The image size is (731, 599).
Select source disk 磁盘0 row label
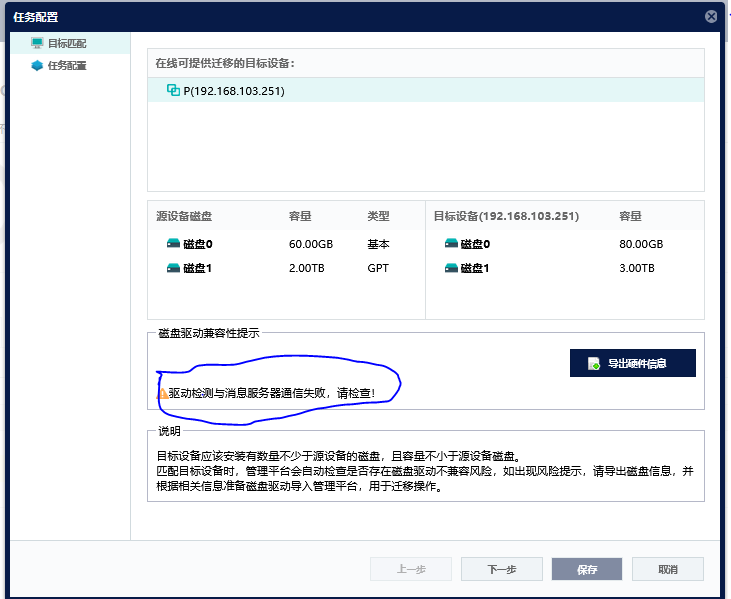coord(198,244)
